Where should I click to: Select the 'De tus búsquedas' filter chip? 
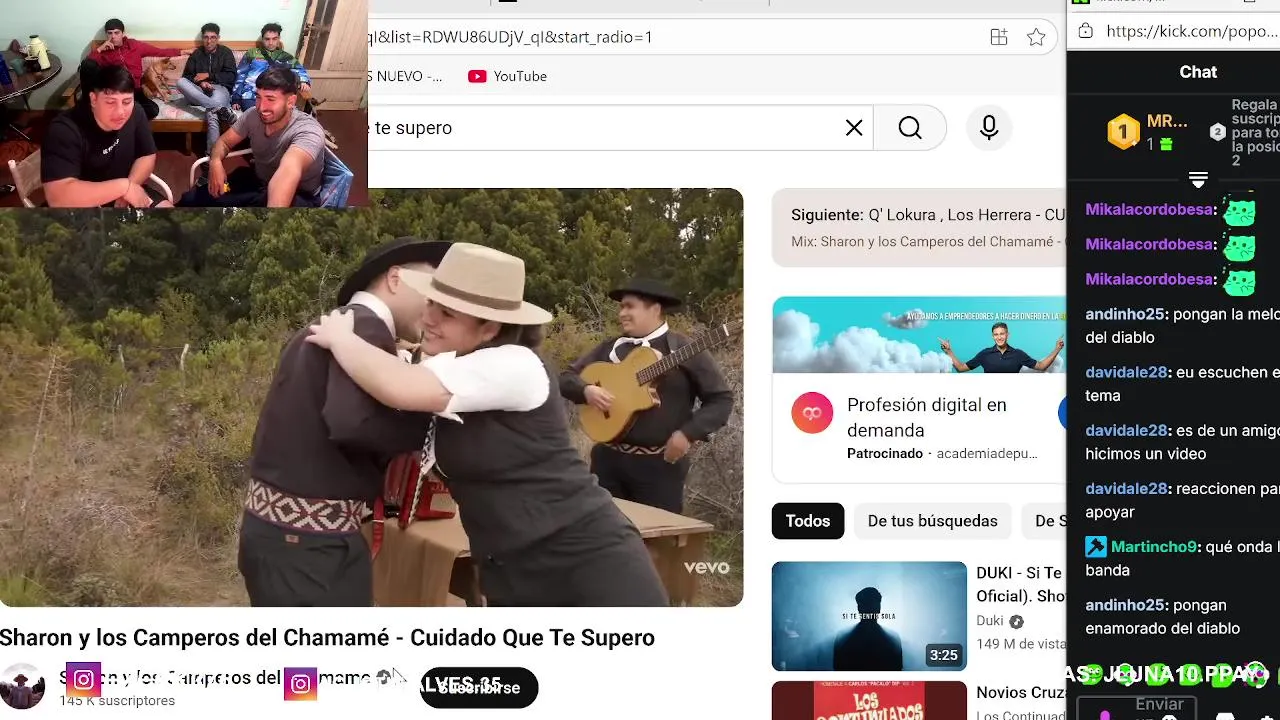[933, 521]
